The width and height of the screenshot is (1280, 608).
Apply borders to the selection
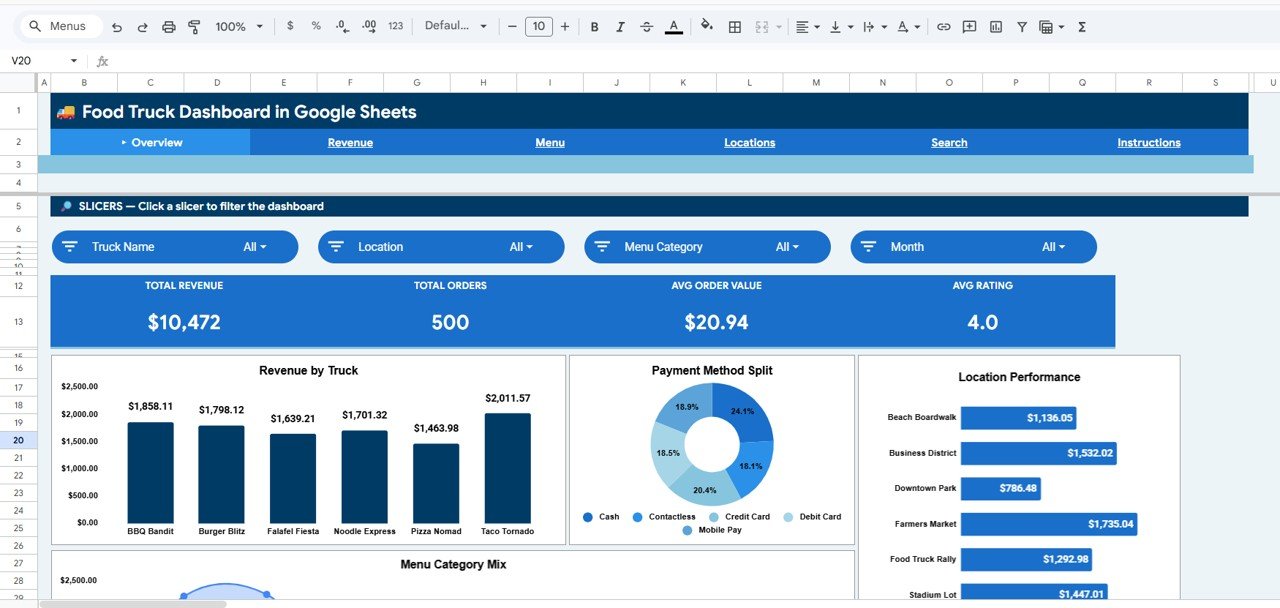(x=734, y=26)
